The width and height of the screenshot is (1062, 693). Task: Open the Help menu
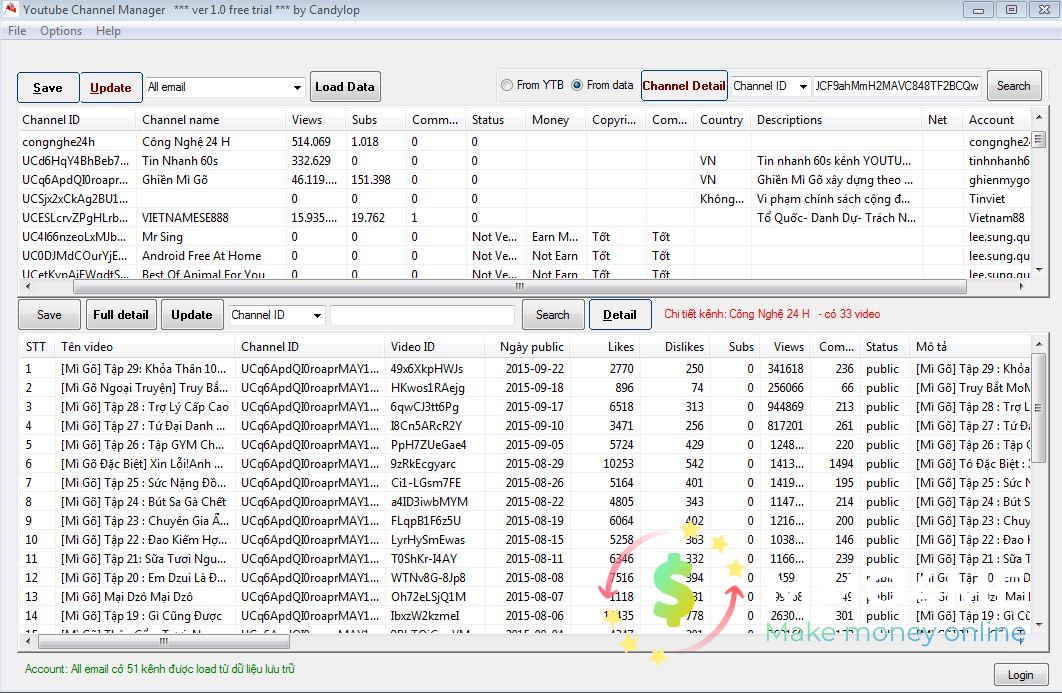108,31
